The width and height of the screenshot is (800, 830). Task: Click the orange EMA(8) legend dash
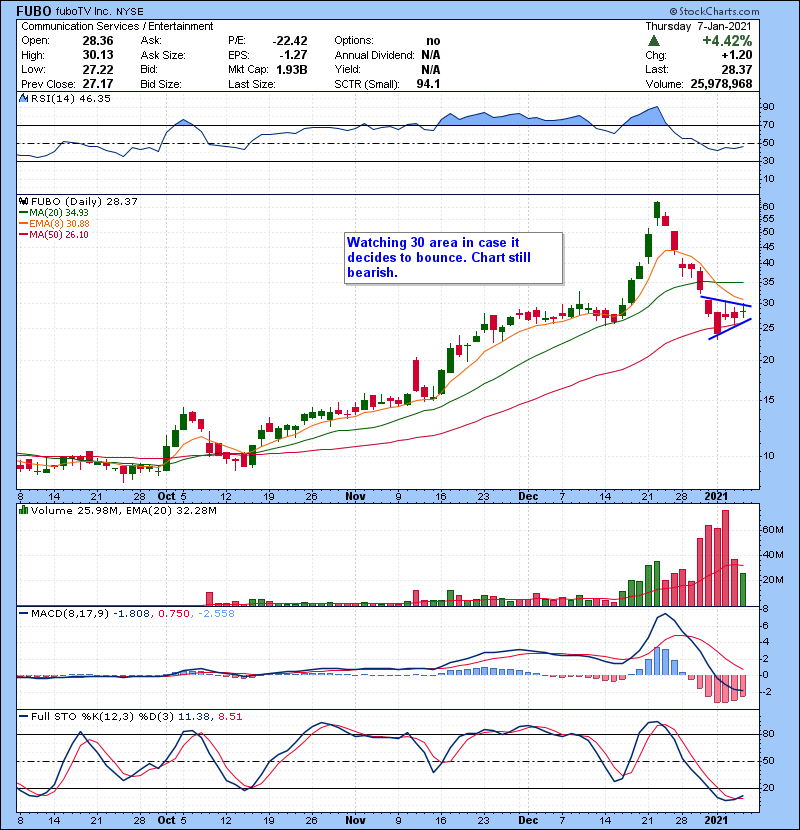click(23, 224)
